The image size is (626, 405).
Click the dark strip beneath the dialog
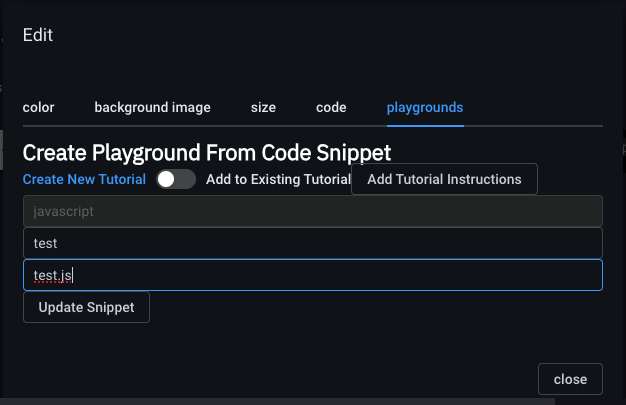coord(300,401)
